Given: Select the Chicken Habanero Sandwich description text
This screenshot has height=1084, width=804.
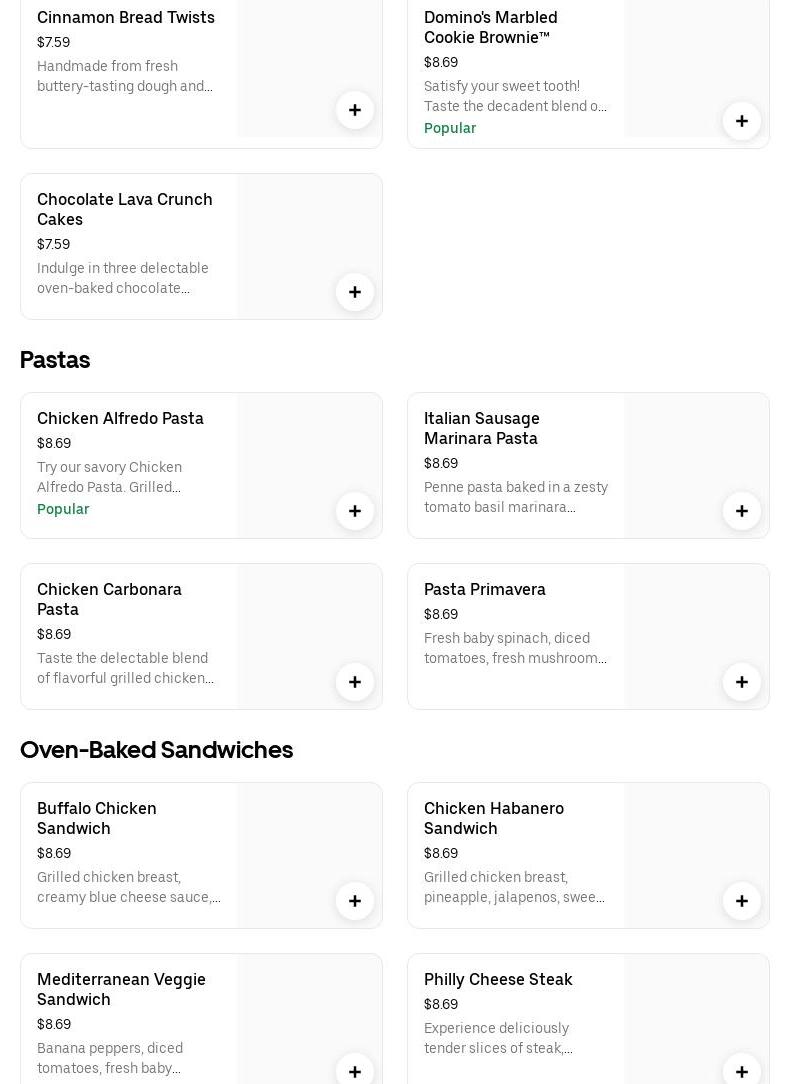Looking at the screenshot, I should click(x=514, y=887).
